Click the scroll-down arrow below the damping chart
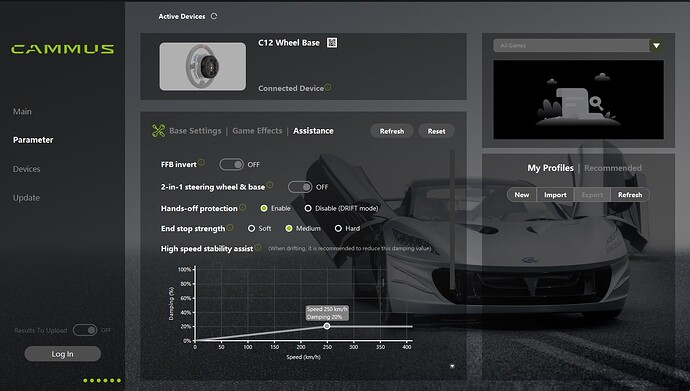Viewport: 690px width, 391px height. tap(452, 366)
